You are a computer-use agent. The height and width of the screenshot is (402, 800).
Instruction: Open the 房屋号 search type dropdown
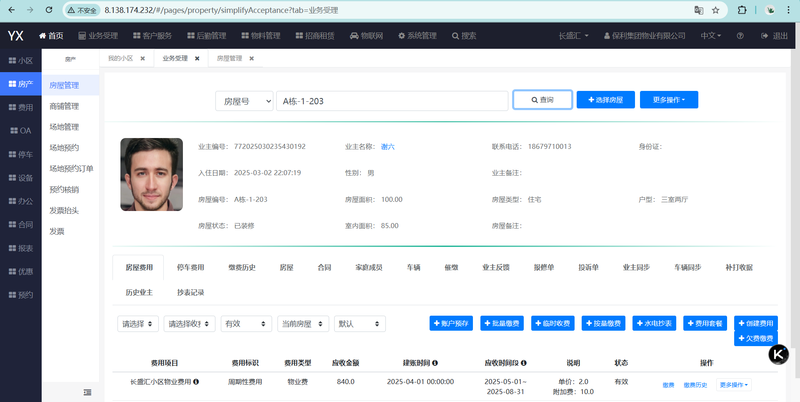pyautogui.click(x=244, y=101)
